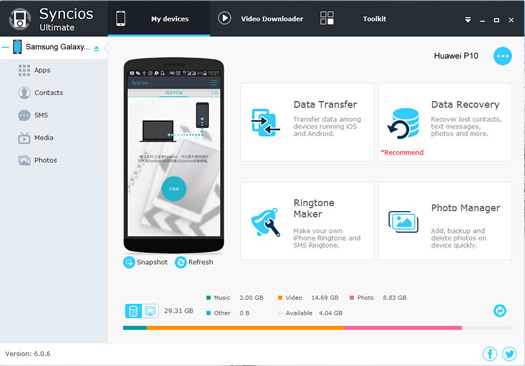Click the storage usage bar
The width and height of the screenshot is (525, 366).
[x=317, y=328]
